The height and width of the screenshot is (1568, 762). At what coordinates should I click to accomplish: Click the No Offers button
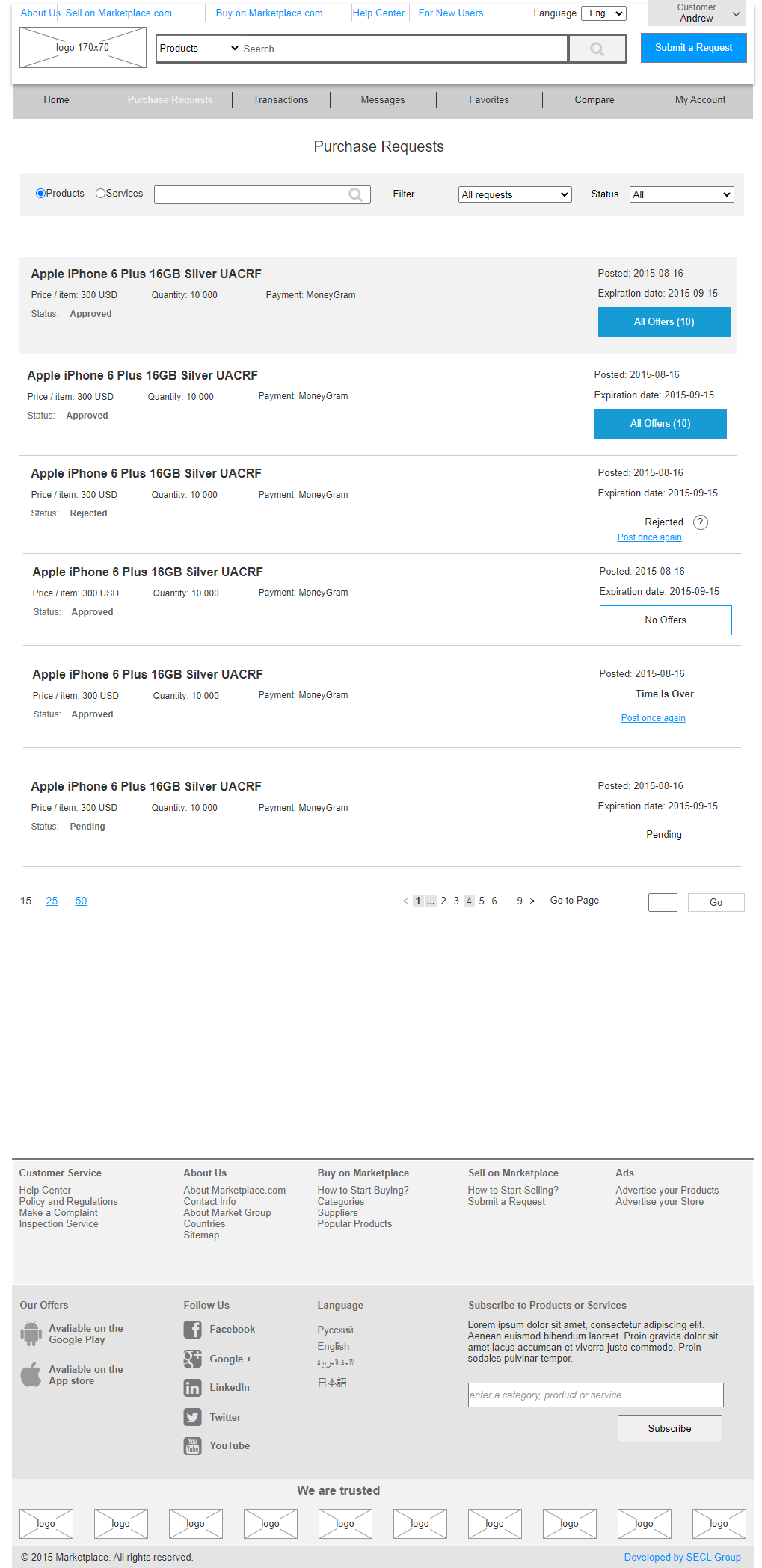(666, 620)
